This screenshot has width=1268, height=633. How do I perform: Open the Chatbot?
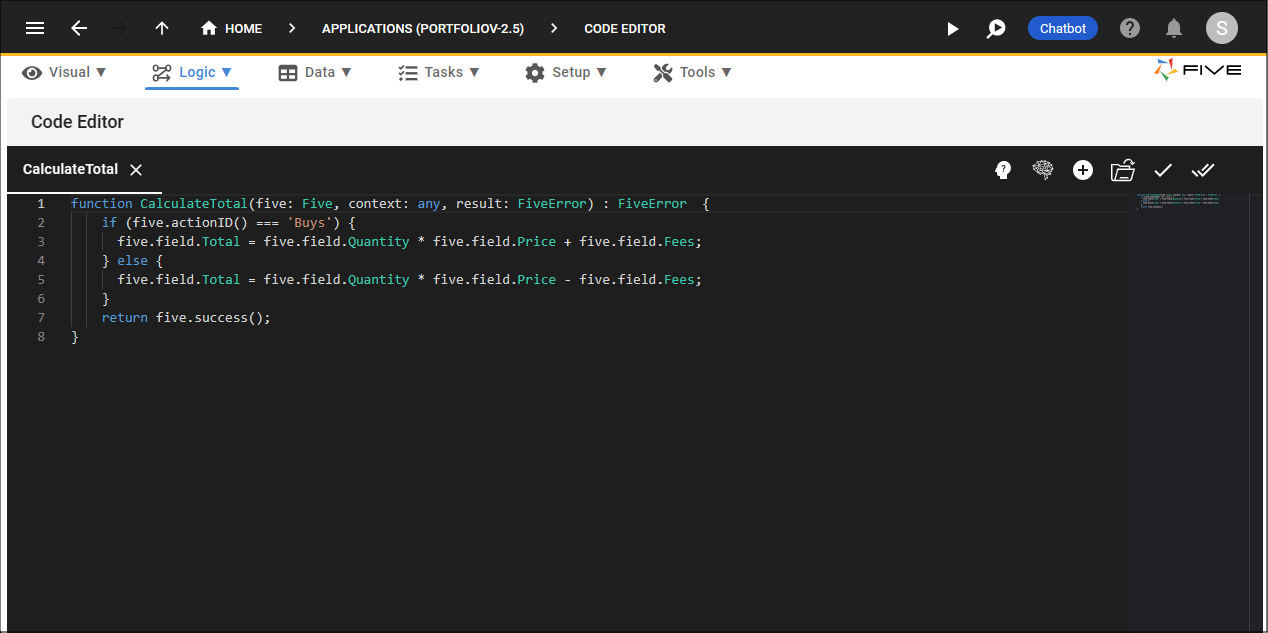[1063, 28]
